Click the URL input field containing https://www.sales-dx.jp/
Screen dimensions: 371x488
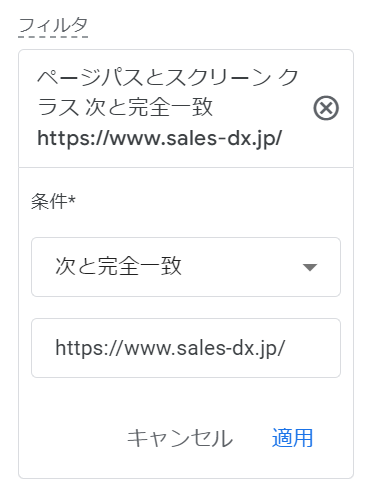coord(186,348)
